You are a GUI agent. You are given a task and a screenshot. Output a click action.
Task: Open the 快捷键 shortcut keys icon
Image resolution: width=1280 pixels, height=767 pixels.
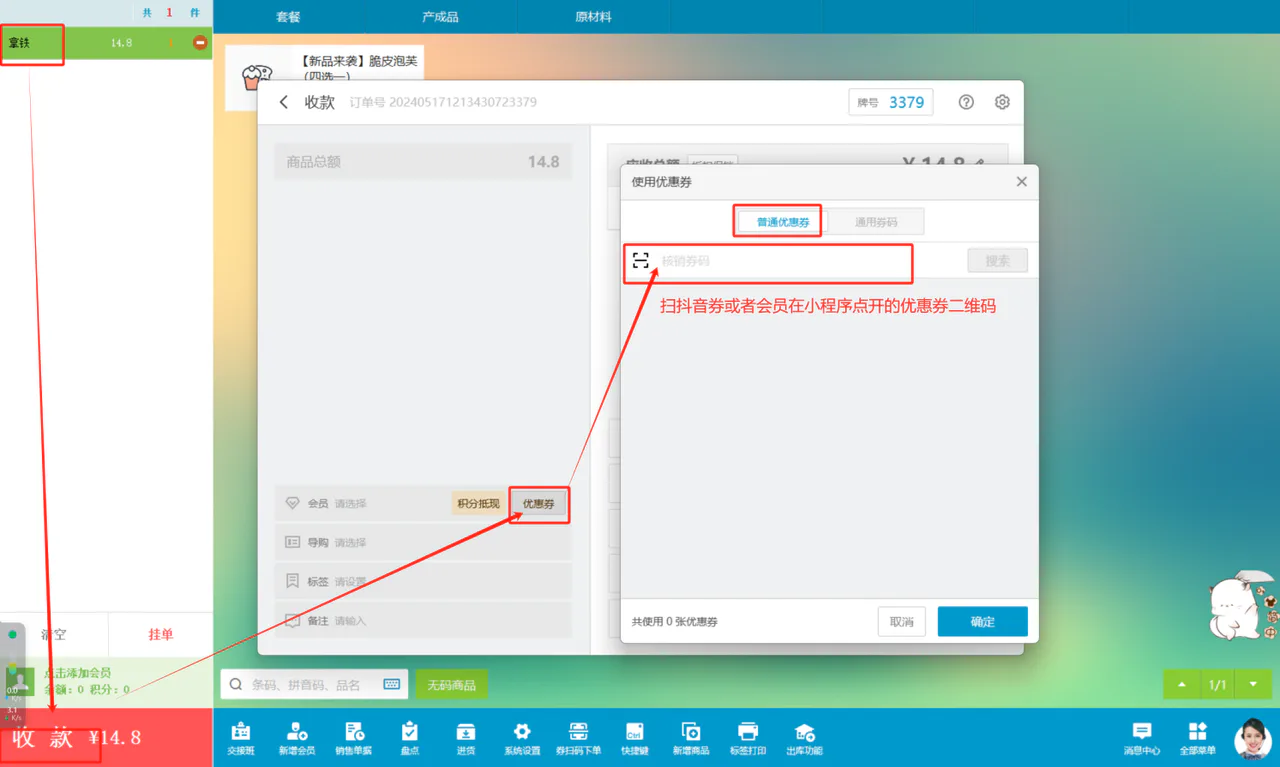pyautogui.click(x=634, y=738)
